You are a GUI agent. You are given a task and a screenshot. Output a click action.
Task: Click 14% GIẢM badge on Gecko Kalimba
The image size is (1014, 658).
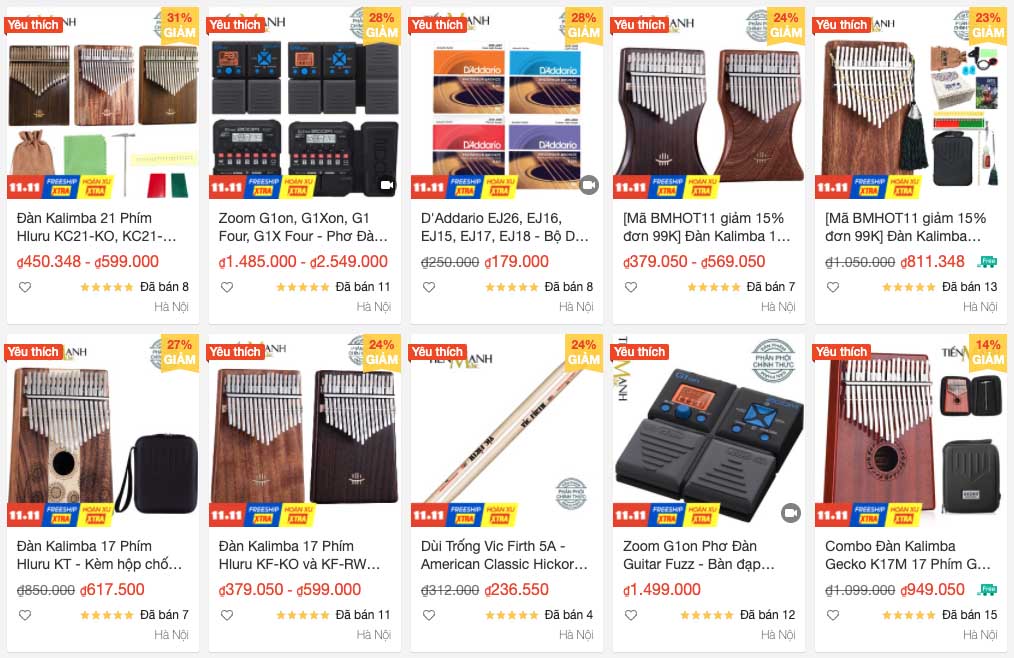point(988,353)
